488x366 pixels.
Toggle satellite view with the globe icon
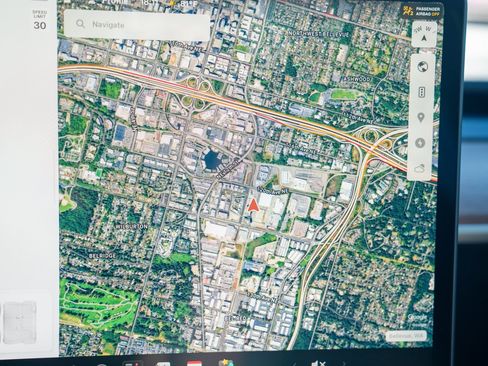point(422,67)
